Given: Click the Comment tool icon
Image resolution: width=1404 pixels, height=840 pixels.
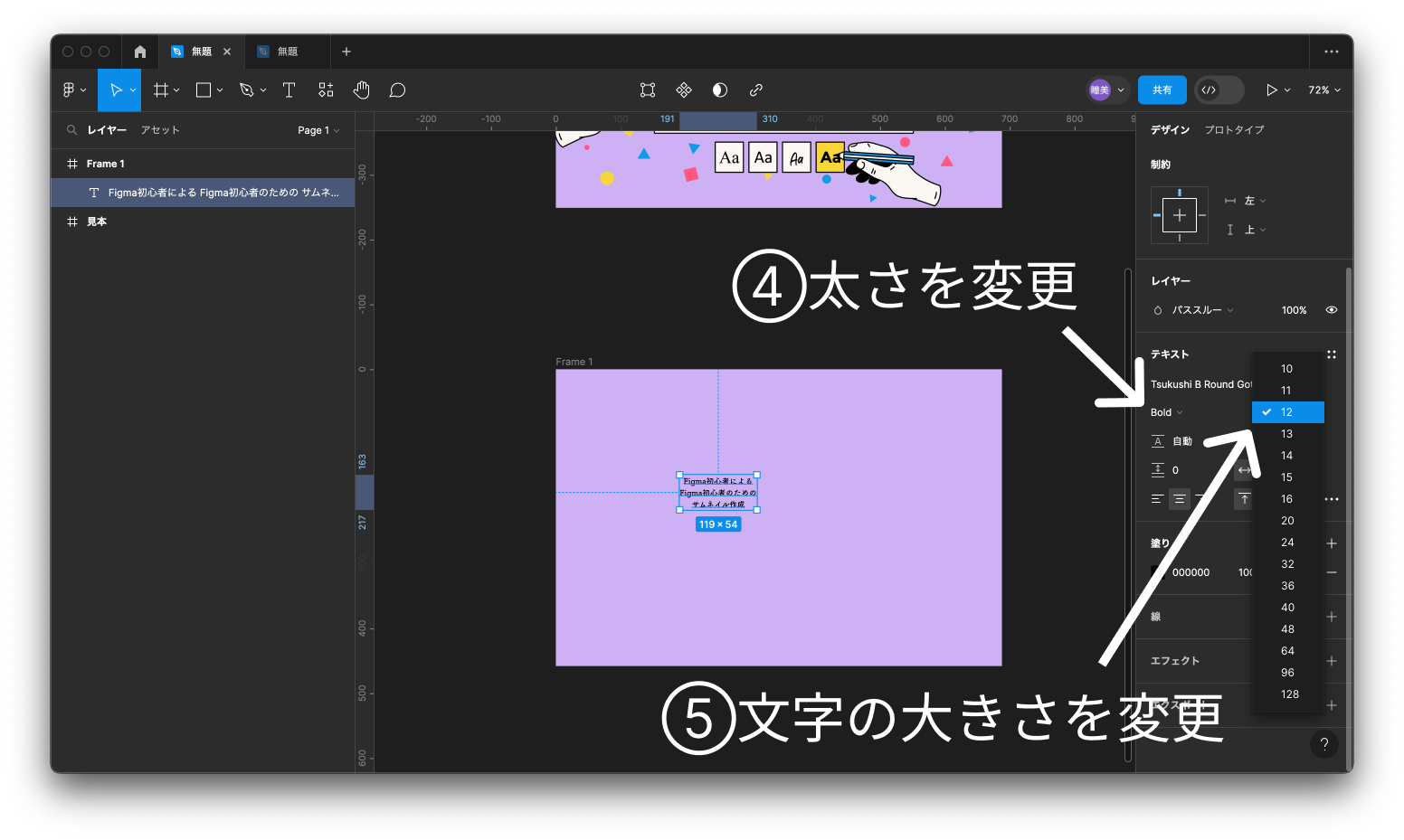Looking at the screenshot, I should [x=397, y=90].
